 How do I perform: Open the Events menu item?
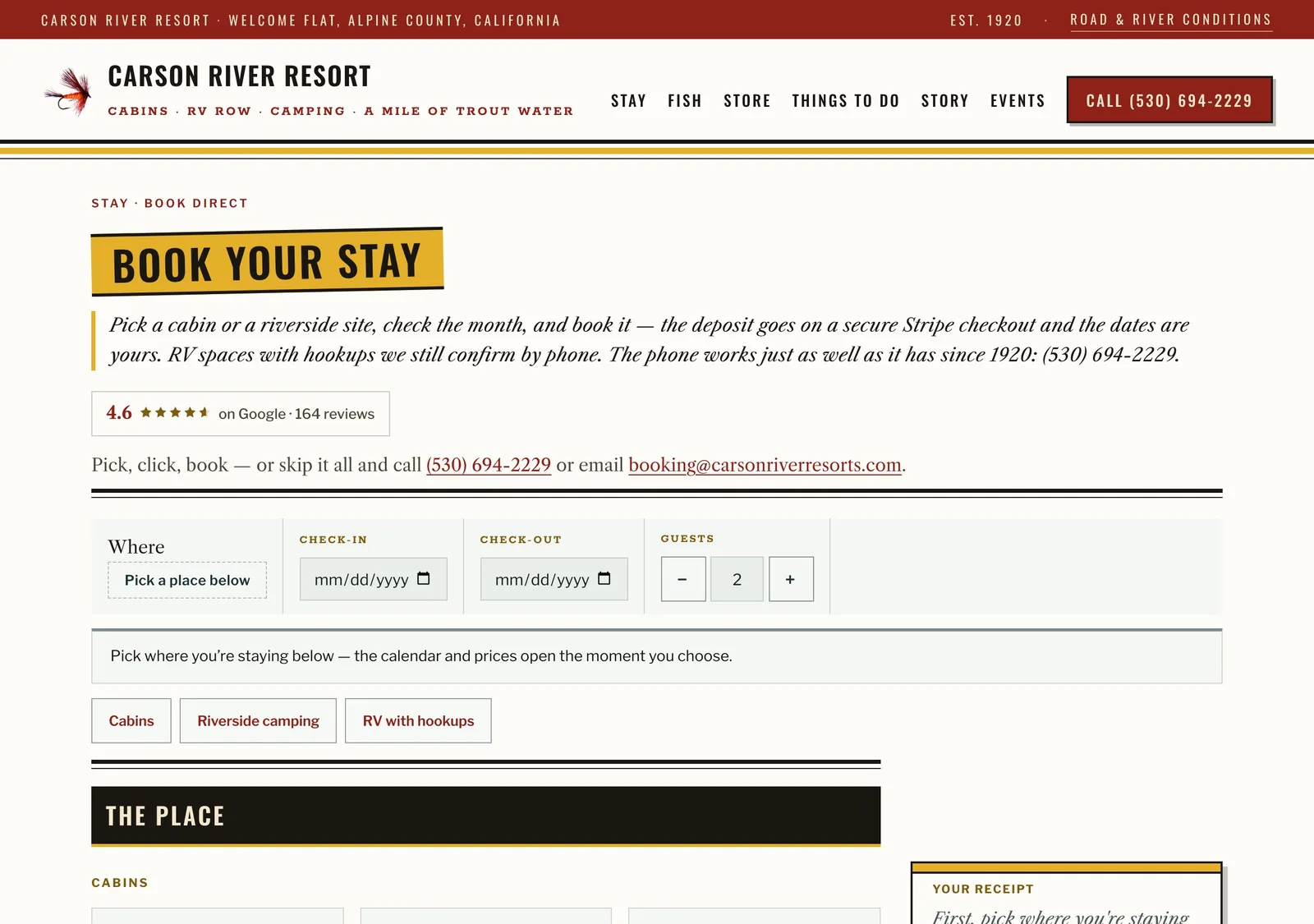click(x=1018, y=100)
